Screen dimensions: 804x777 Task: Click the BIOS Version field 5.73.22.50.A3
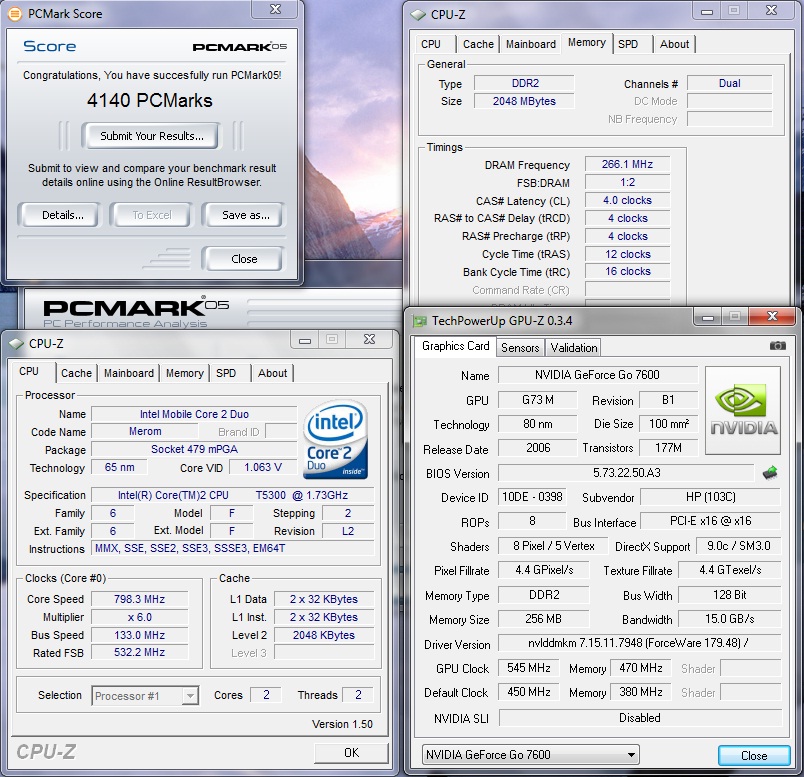tap(627, 473)
